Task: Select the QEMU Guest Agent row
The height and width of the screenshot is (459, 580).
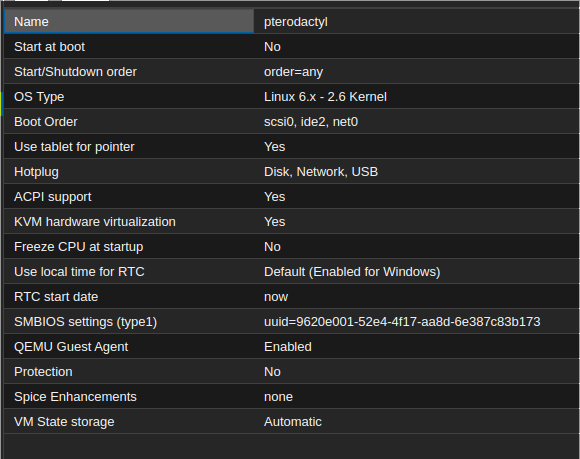Action: click(291, 347)
